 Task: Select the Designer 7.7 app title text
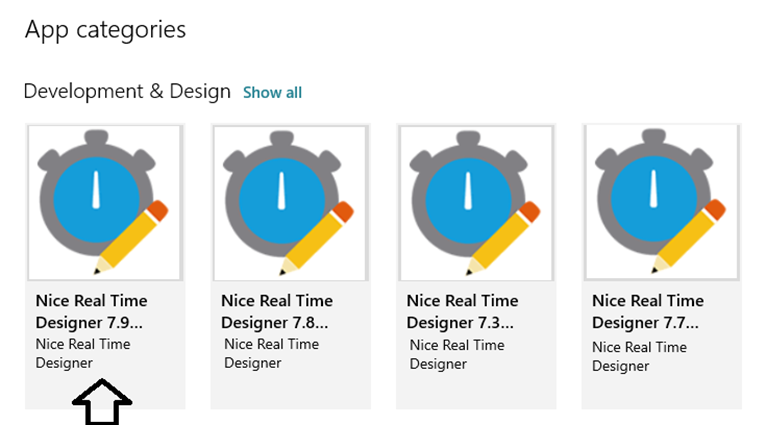click(x=648, y=311)
